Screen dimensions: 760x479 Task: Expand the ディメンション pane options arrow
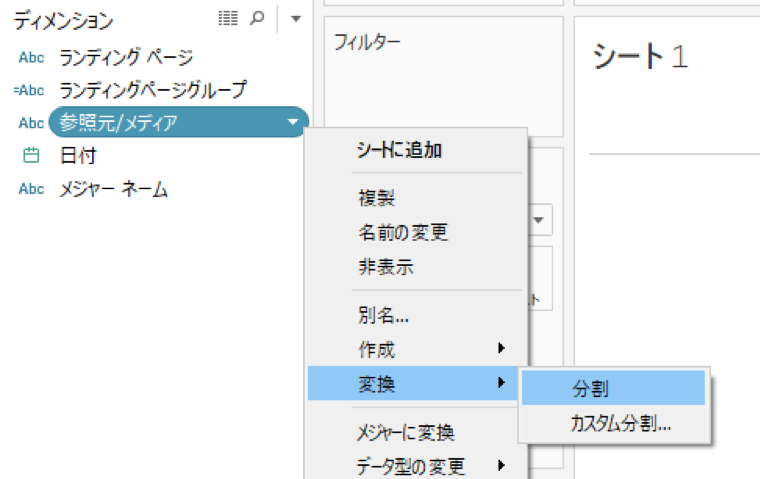295,20
